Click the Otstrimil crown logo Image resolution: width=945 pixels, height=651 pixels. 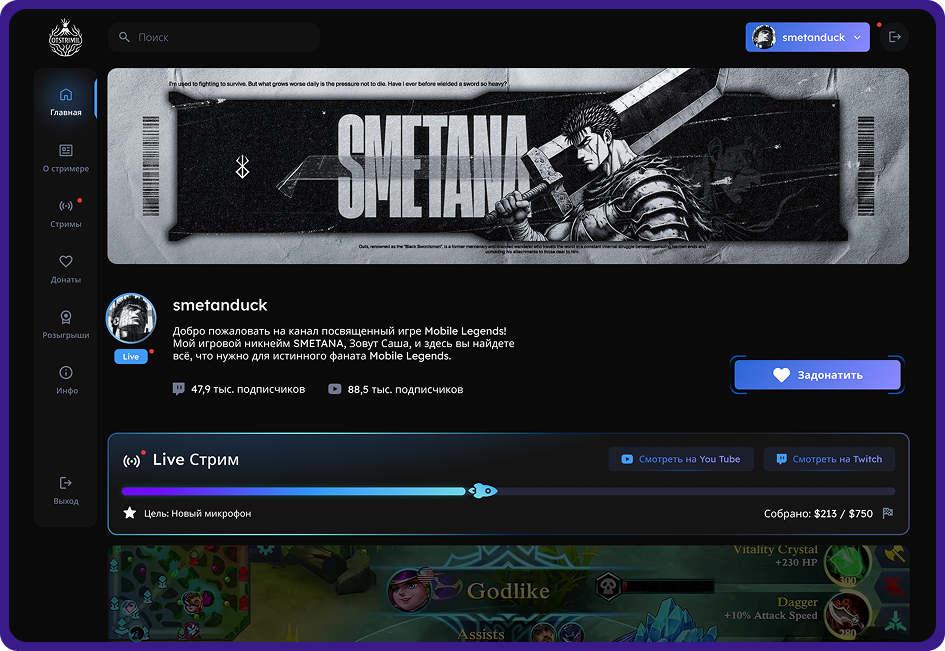click(x=65, y=37)
